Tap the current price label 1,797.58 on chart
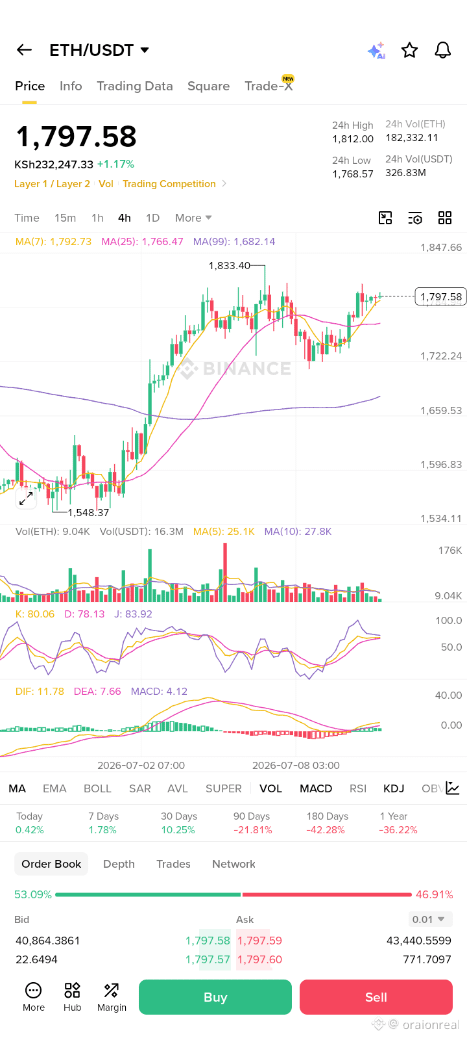The height and width of the screenshot is (1040, 467). pyautogui.click(x=440, y=296)
